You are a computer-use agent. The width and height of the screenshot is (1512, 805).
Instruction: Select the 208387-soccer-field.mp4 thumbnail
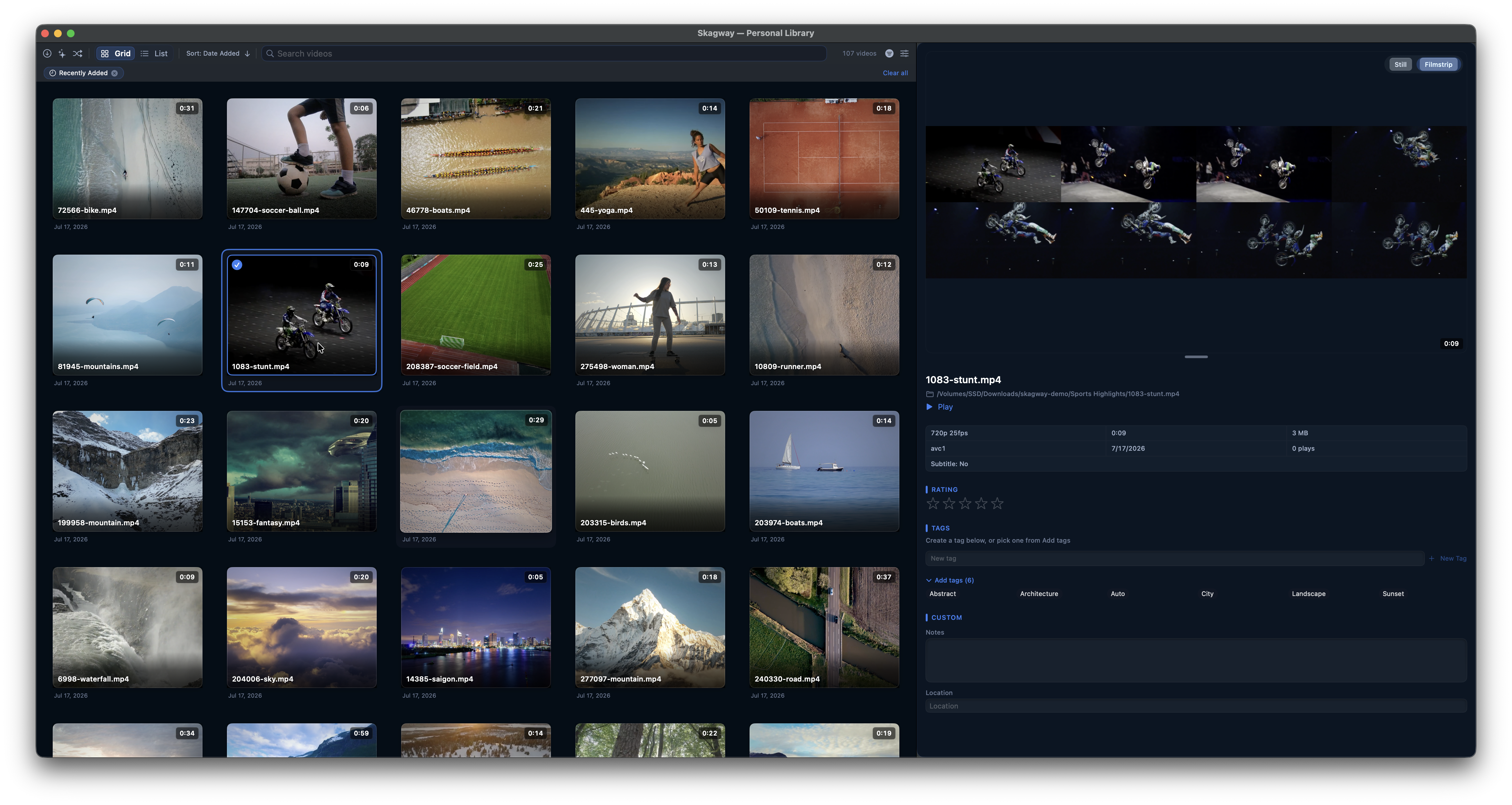(x=475, y=315)
